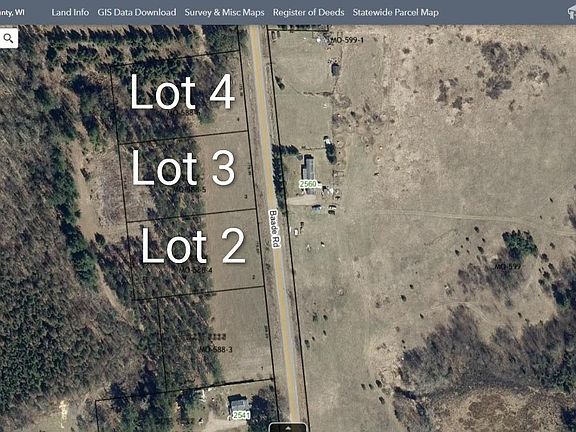Open Statewide Parcel Map link
The image size is (576, 432).
point(396,12)
